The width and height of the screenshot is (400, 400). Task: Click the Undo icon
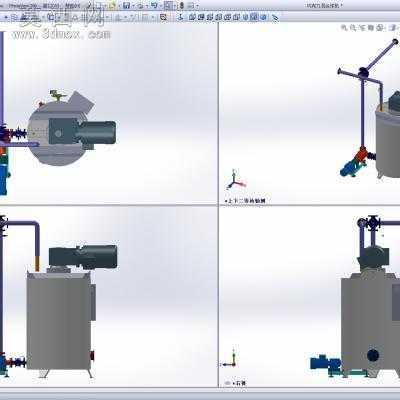[154, 5]
